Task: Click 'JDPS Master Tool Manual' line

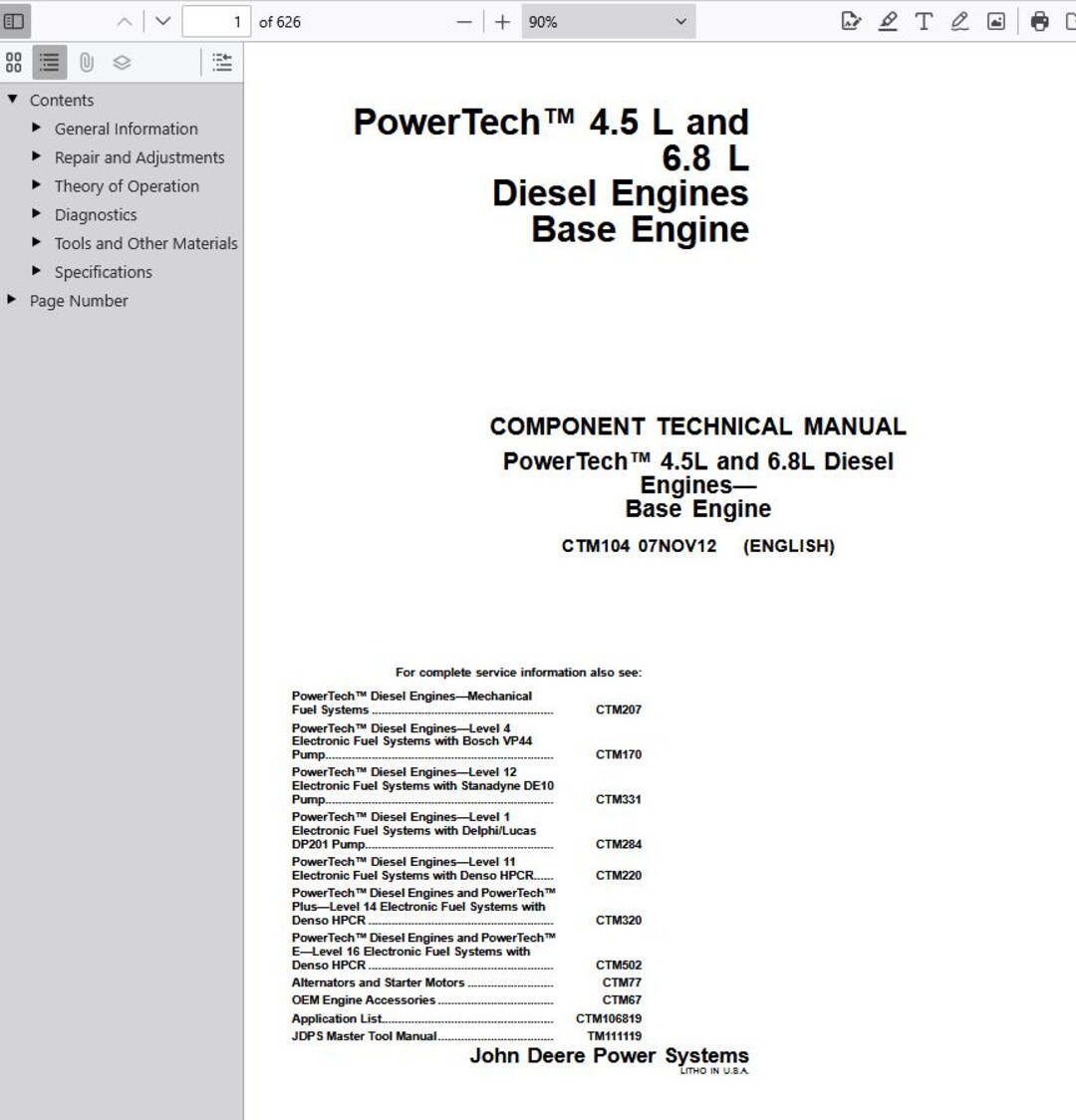Action: click(x=364, y=1035)
